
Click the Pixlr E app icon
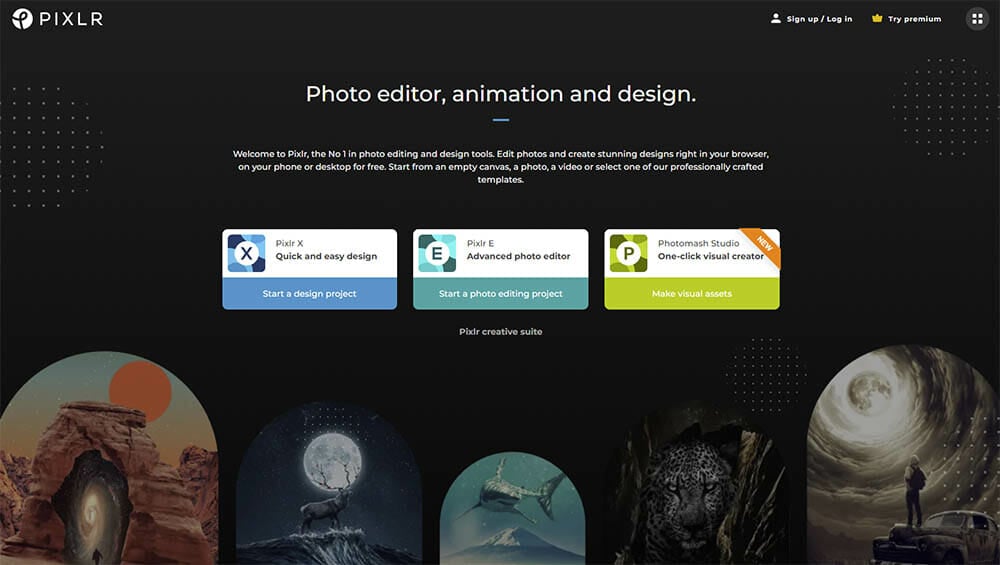pos(437,253)
